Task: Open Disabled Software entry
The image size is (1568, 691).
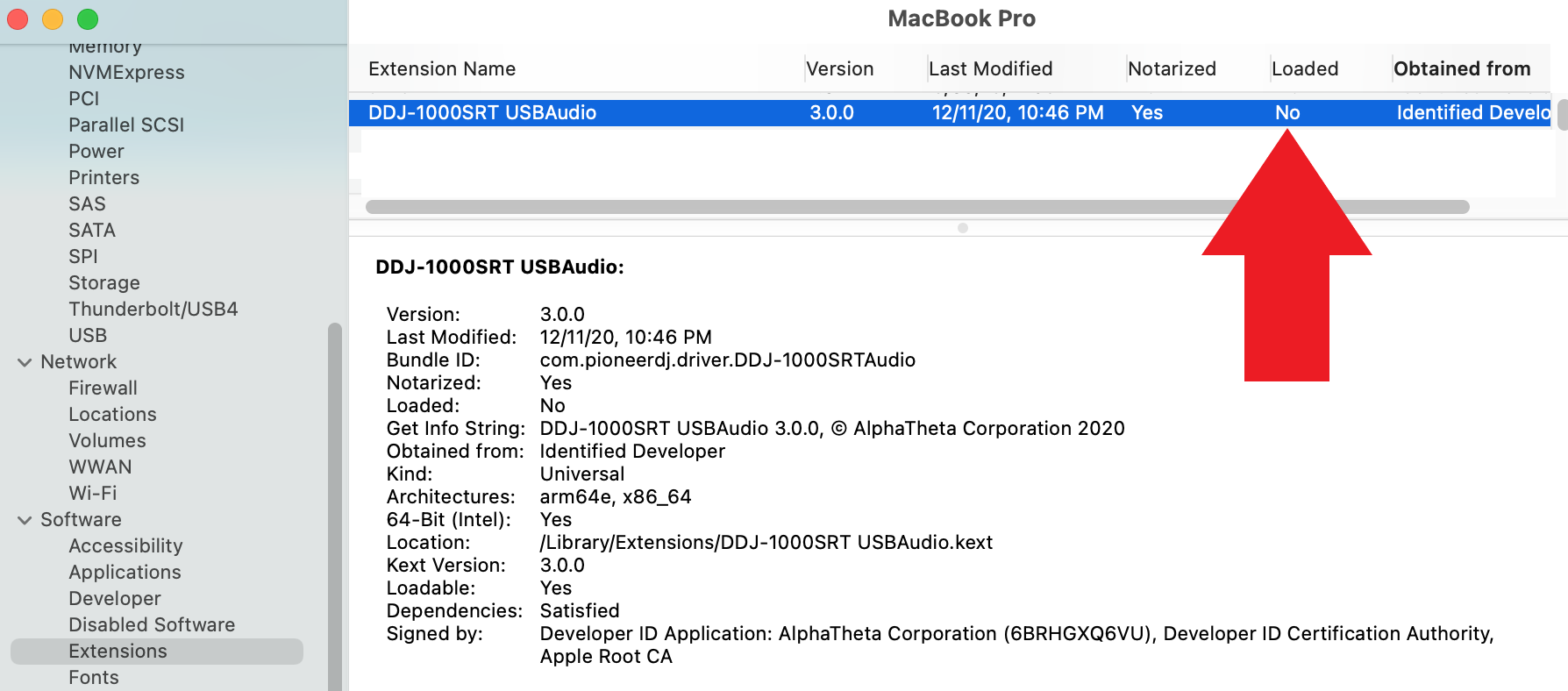Action: click(x=152, y=625)
